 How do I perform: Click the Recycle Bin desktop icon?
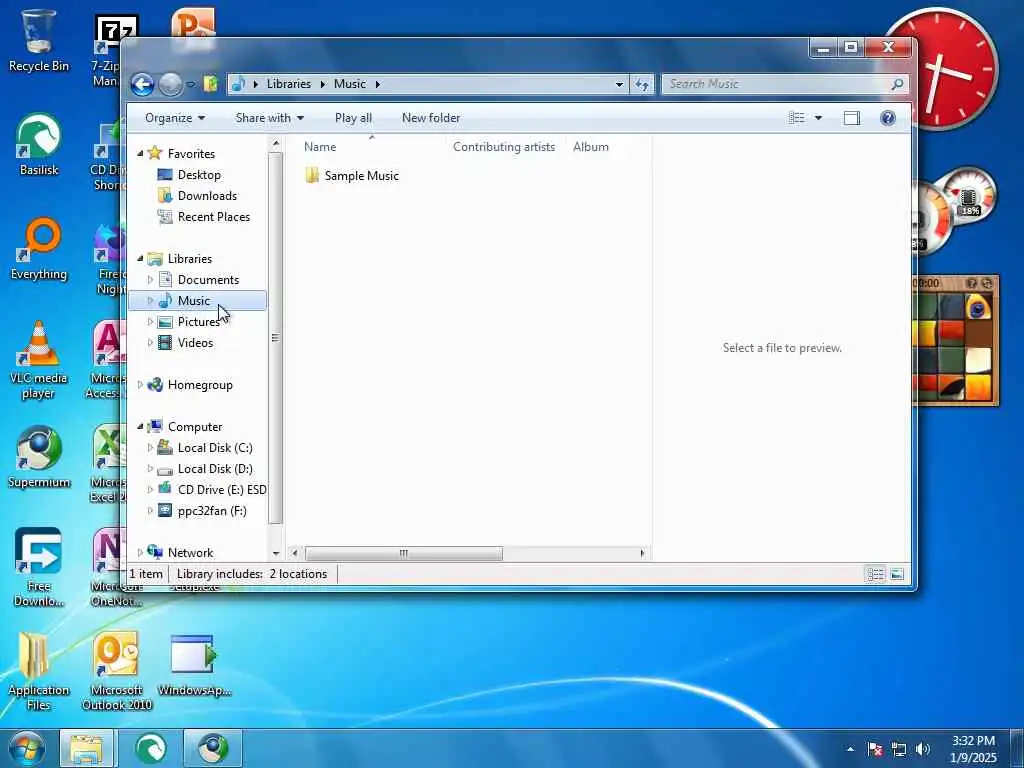click(x=39, y=40)
